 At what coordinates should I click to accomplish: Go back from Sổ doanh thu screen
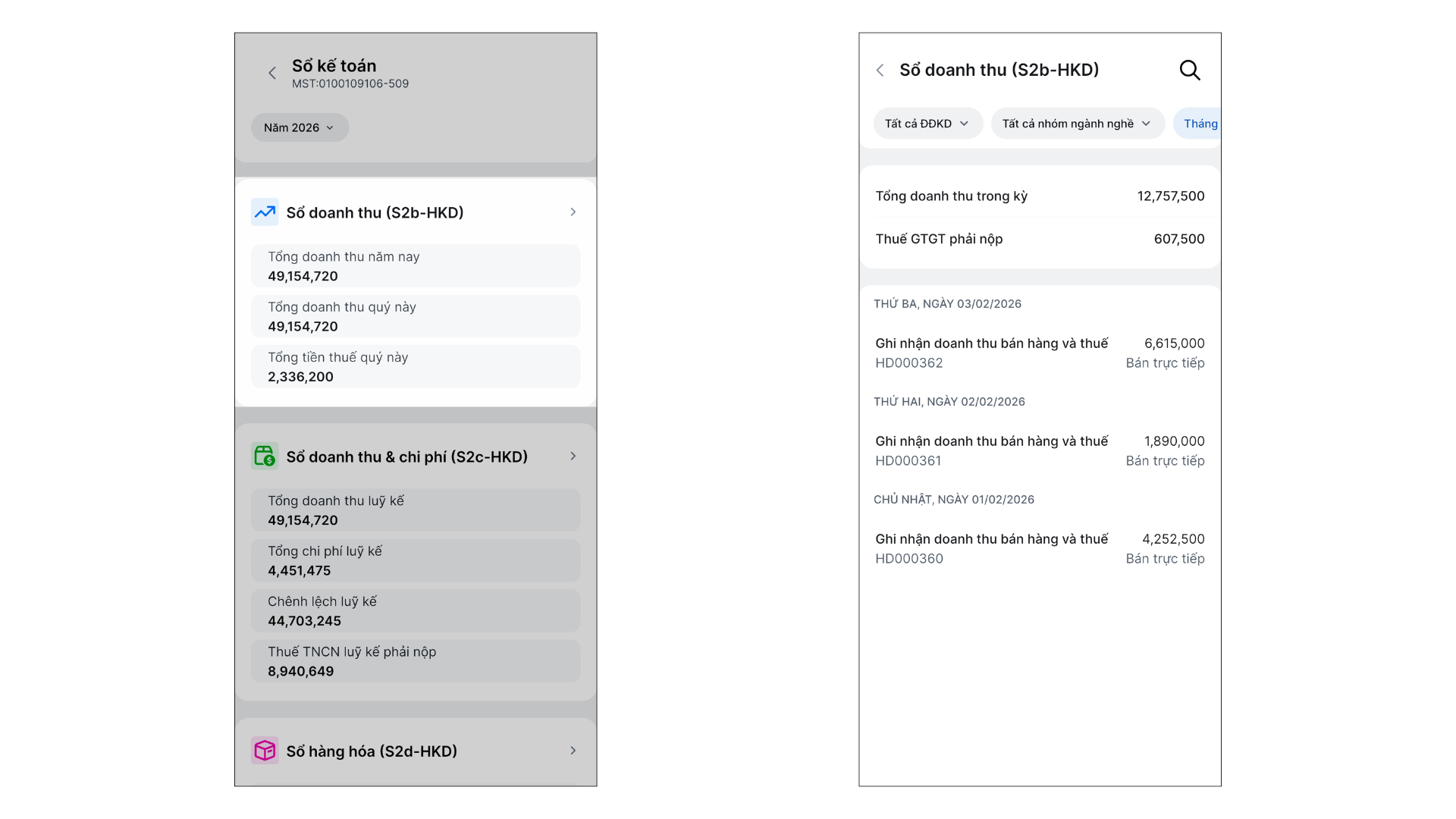pos(880,71)
